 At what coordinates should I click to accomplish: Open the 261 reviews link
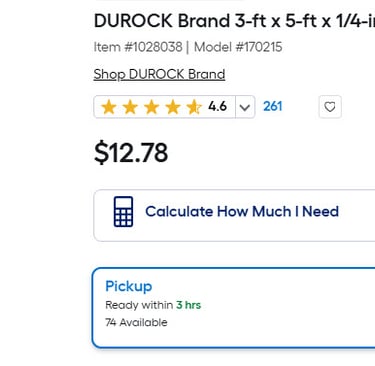pos(273,107)
